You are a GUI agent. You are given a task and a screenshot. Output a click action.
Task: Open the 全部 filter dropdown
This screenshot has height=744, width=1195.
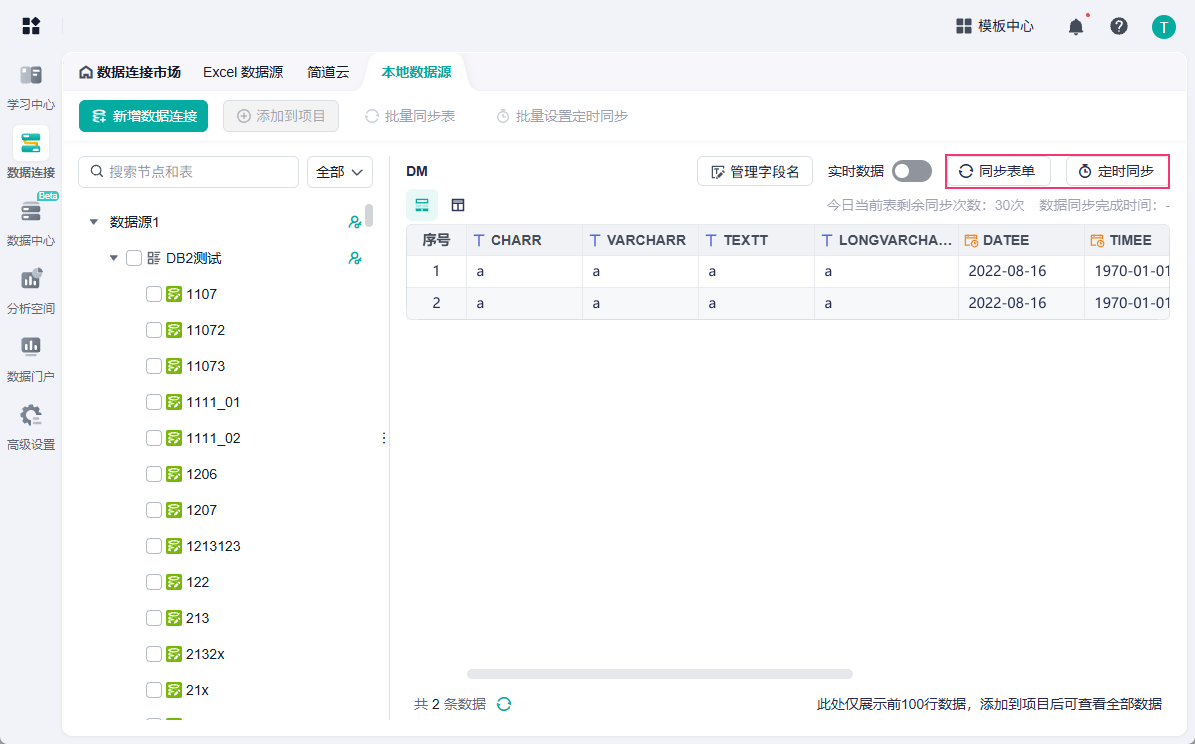[x=340, y=172]
